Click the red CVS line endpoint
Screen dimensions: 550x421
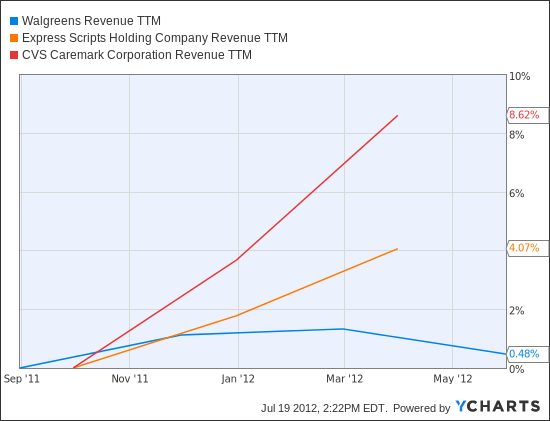pos(397,115)
